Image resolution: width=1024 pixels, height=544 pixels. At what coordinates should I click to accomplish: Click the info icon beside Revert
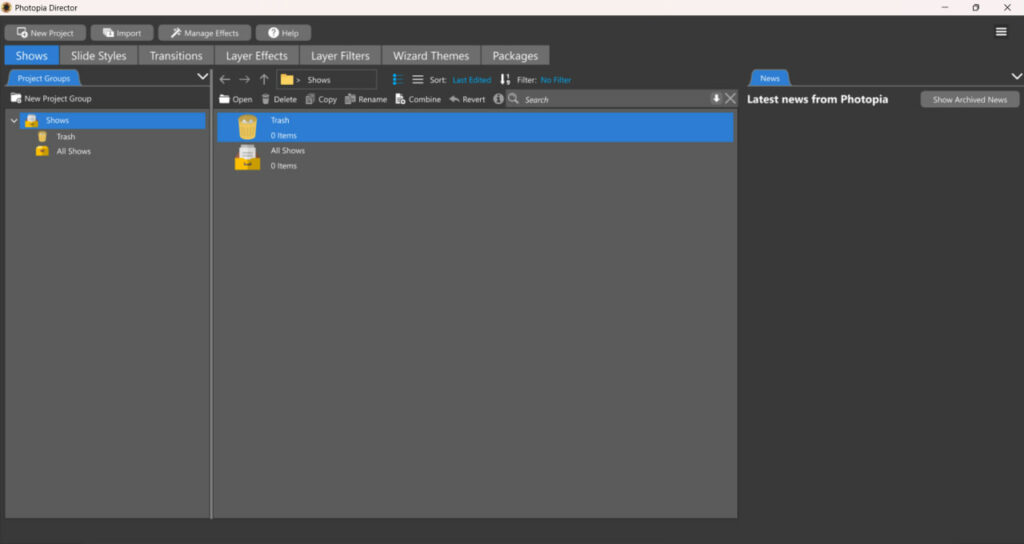click(x=498, y=99)
